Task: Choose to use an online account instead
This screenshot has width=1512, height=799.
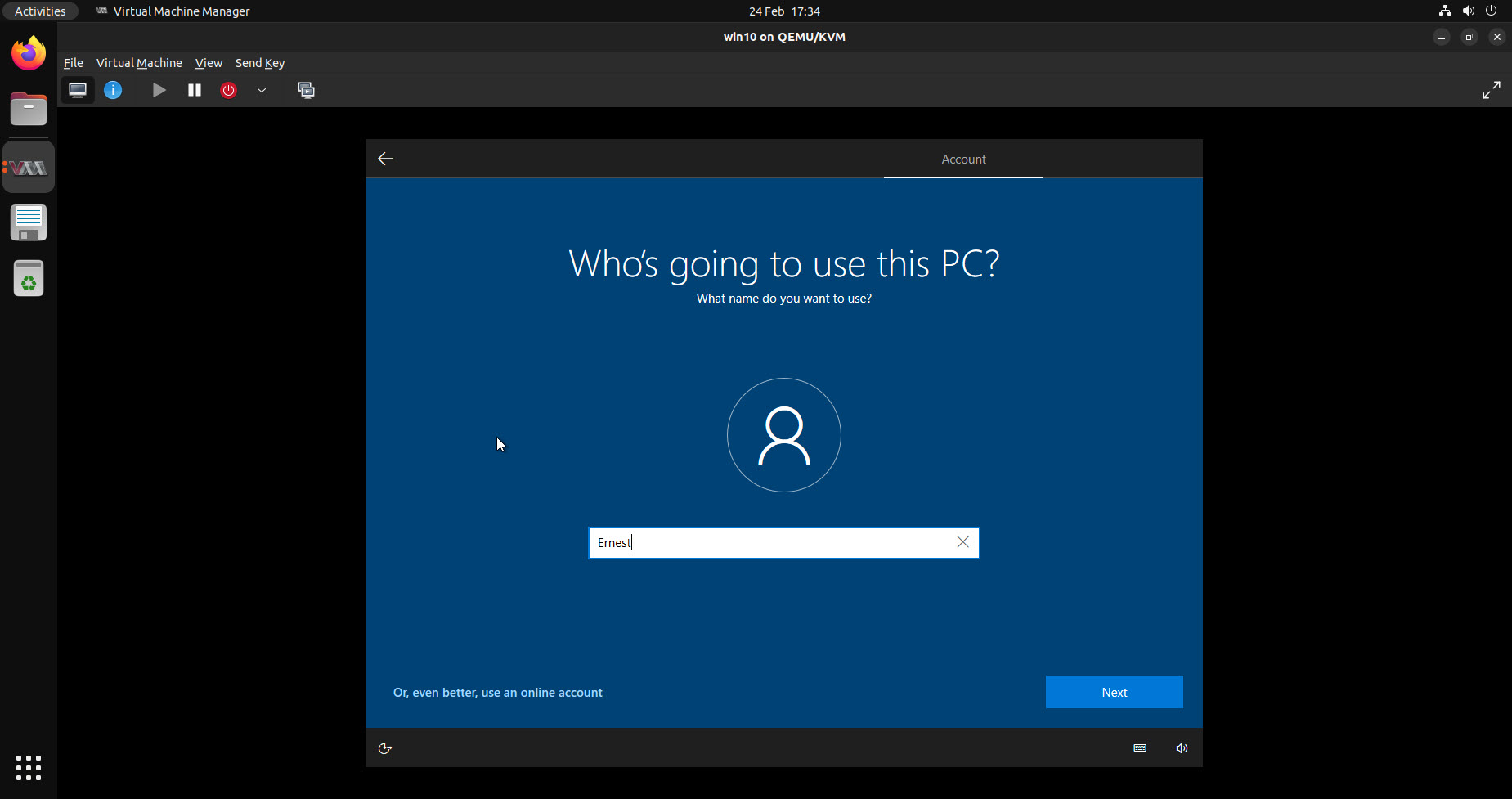Action: [x=497, y=692]
